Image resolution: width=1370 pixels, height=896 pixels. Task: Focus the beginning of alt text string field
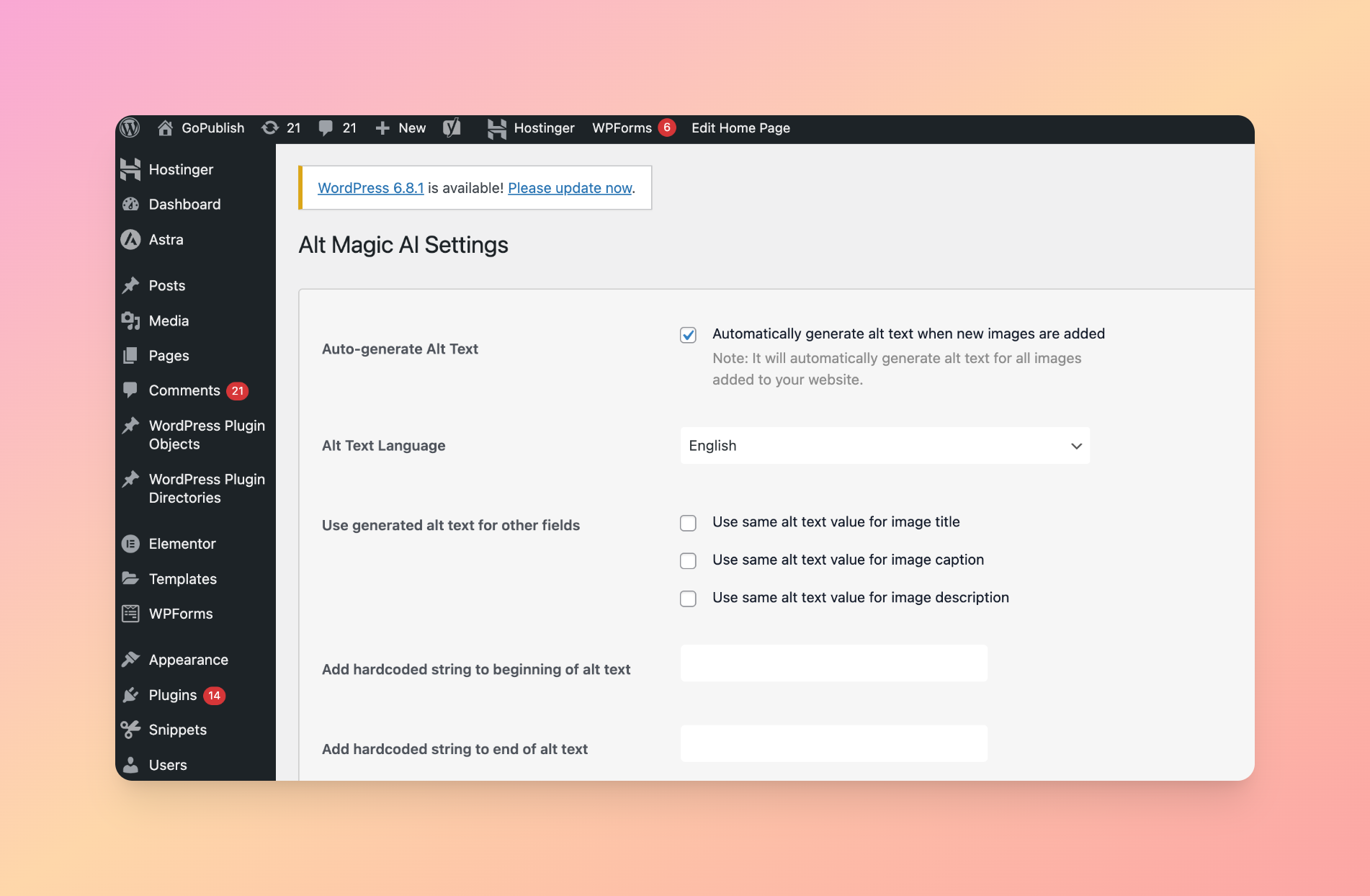(x=833, y=663)
